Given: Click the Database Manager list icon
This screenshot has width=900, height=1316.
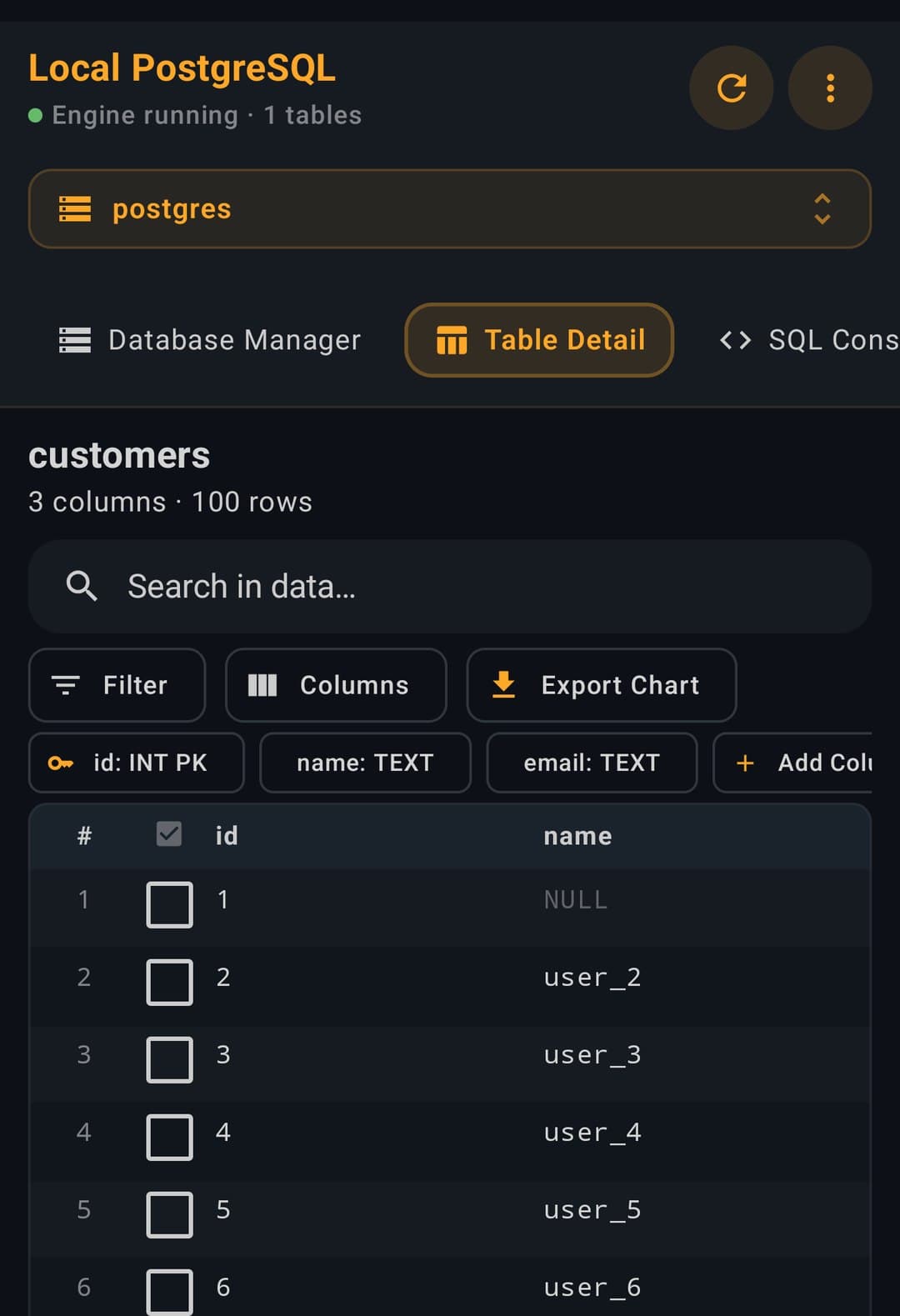Looking at the screenshot, I should pyautogui.click(x=75, y=340).
